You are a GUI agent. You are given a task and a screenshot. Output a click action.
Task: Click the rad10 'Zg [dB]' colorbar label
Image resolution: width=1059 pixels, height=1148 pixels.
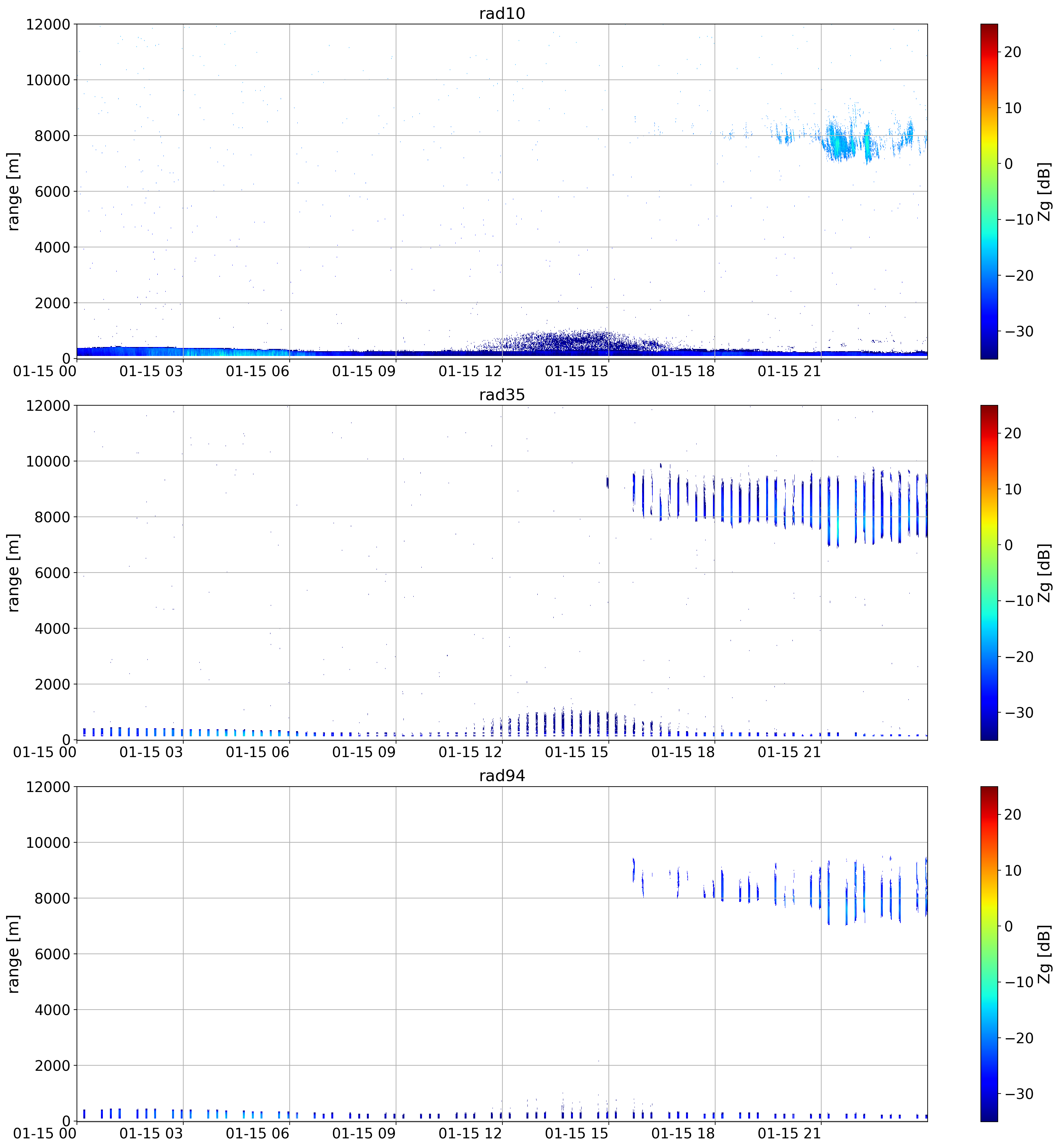pos(1045,191)
